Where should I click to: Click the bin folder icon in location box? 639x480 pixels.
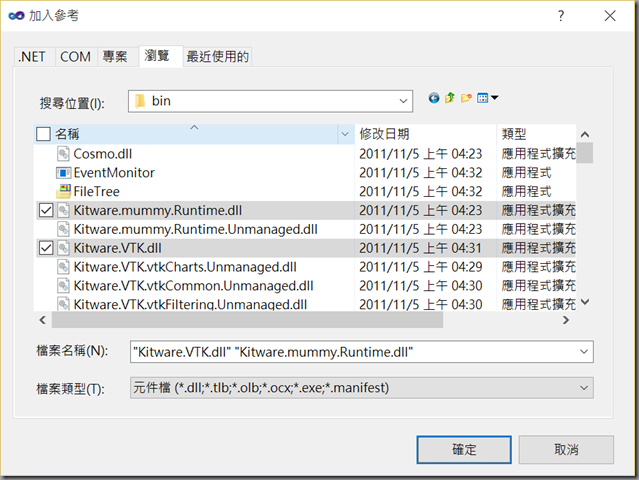(x=140, y=101)
